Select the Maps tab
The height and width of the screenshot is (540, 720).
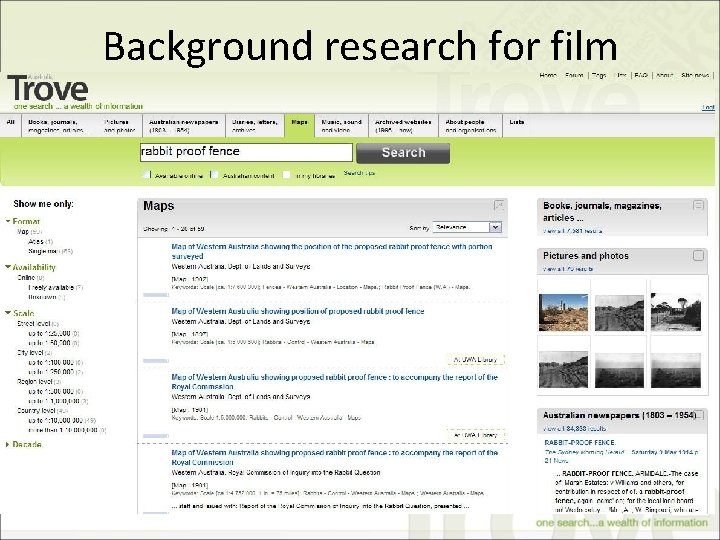299,125
